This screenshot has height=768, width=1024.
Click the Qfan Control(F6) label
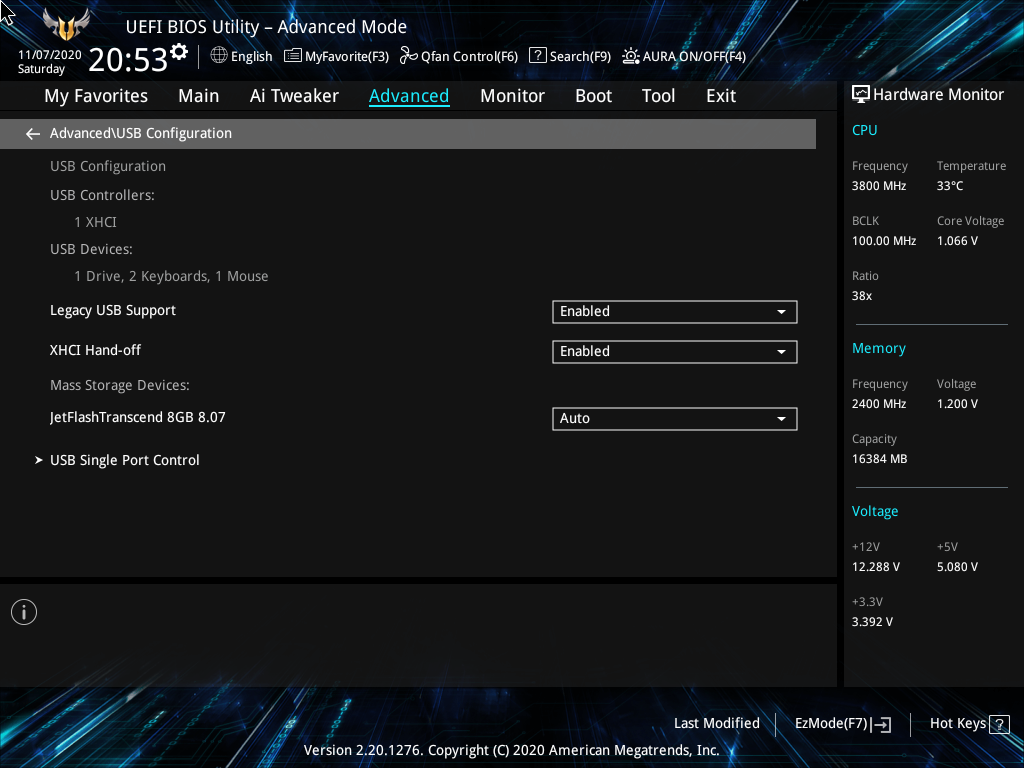(x=469, y=57)
